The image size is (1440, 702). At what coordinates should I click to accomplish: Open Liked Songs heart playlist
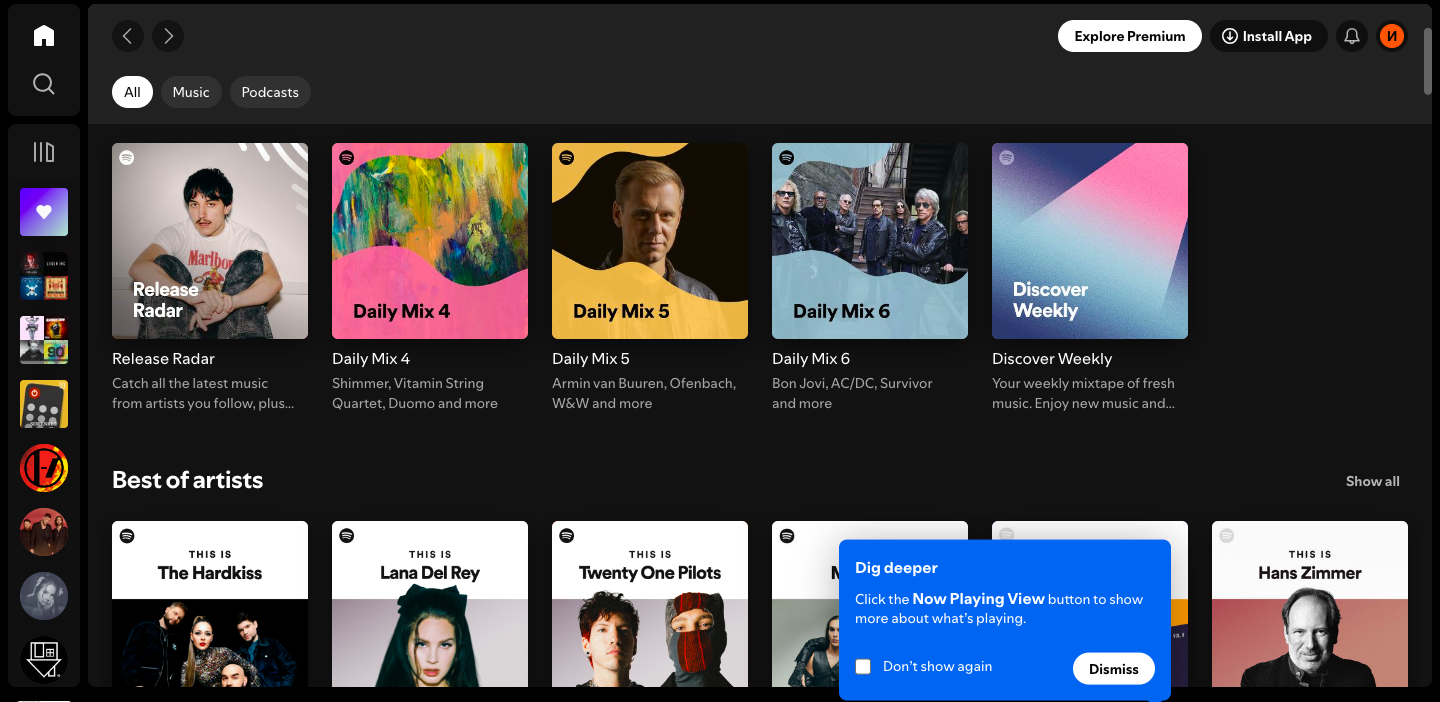coord(44,212)
